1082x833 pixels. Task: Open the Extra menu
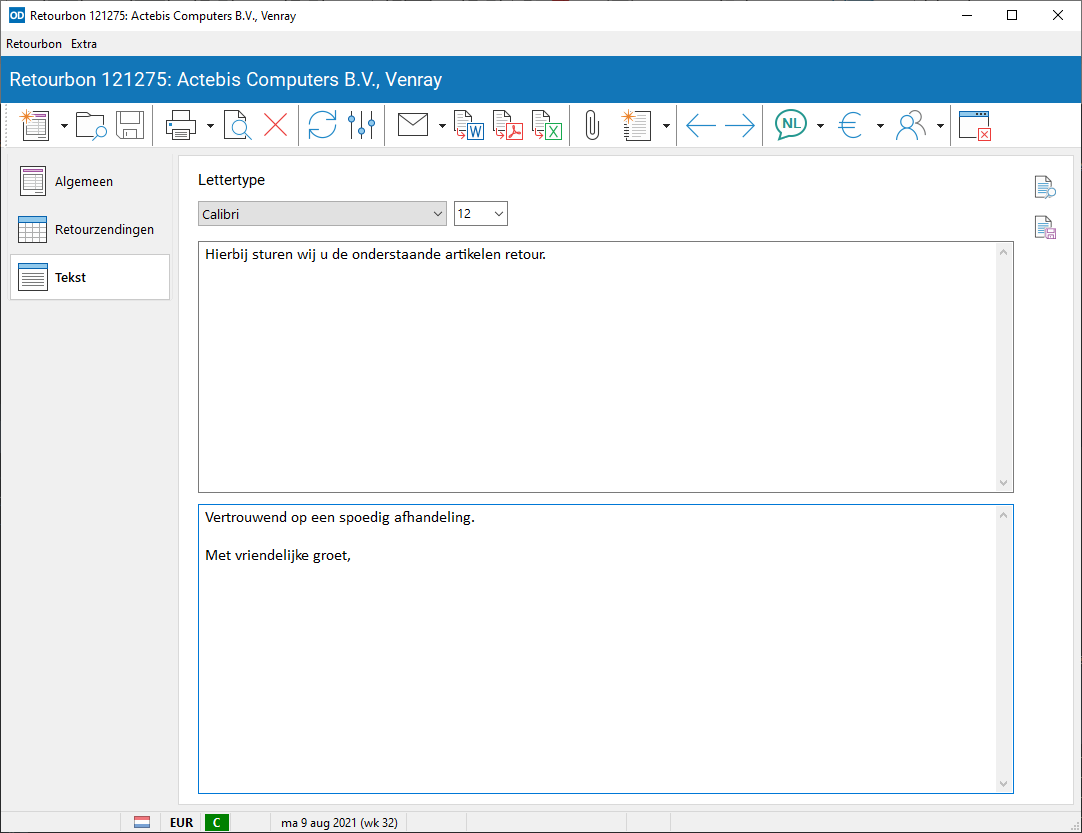click(84, 43)
